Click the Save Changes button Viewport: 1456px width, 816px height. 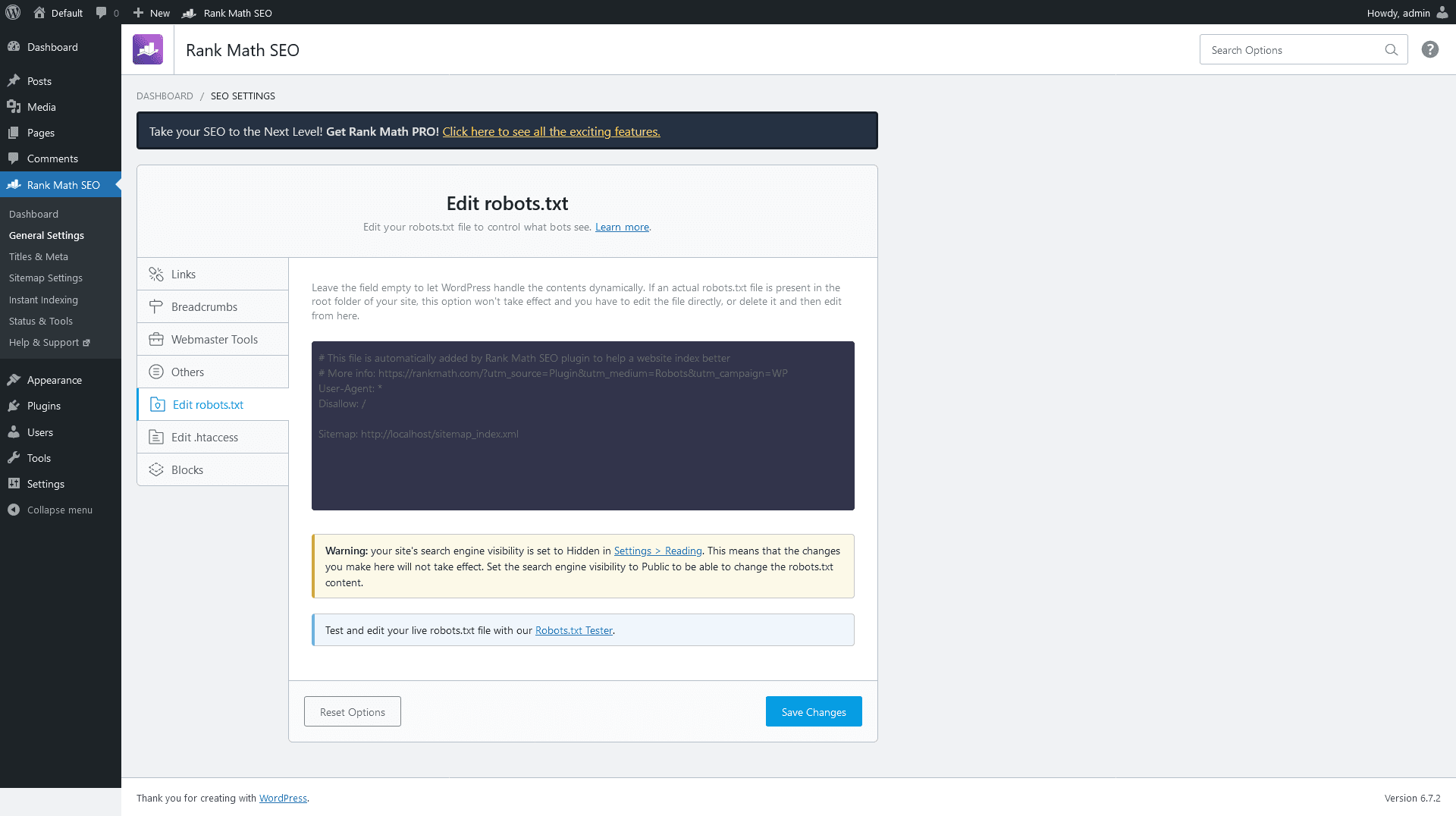(x=814, y=711)
